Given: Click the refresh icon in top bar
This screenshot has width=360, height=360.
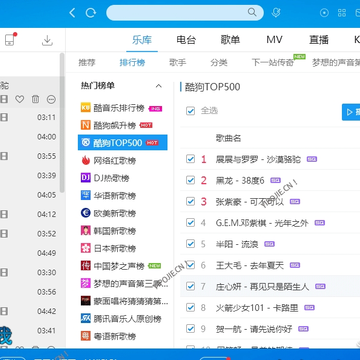Looking at the screenshot, I should click(x=91, y=13).
